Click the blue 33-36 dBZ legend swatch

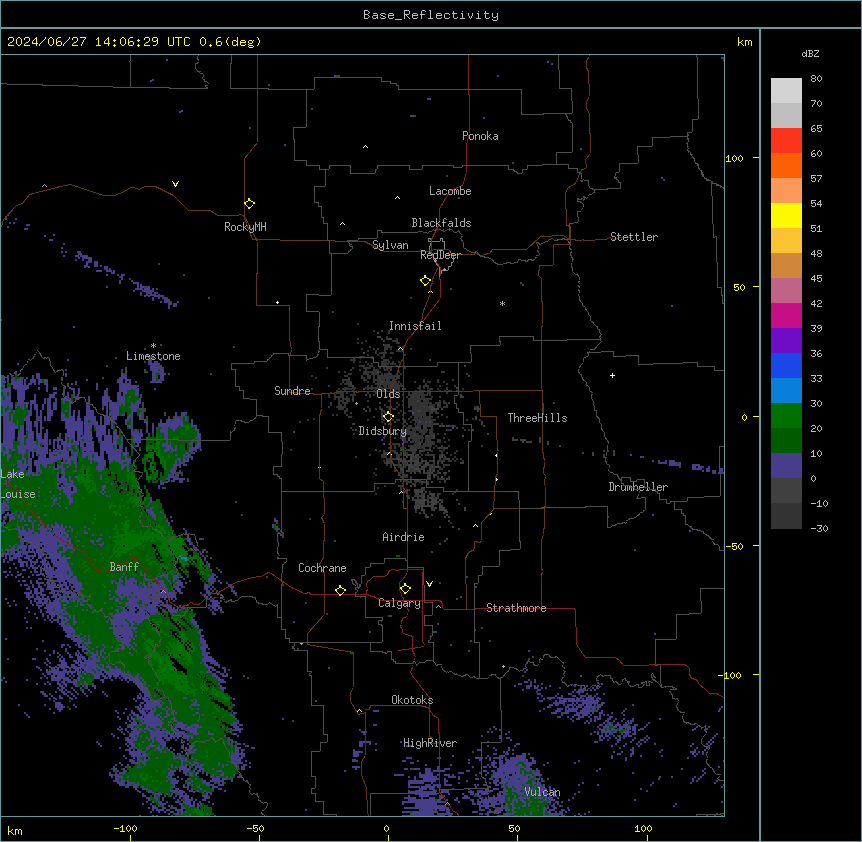pos(786,365)
